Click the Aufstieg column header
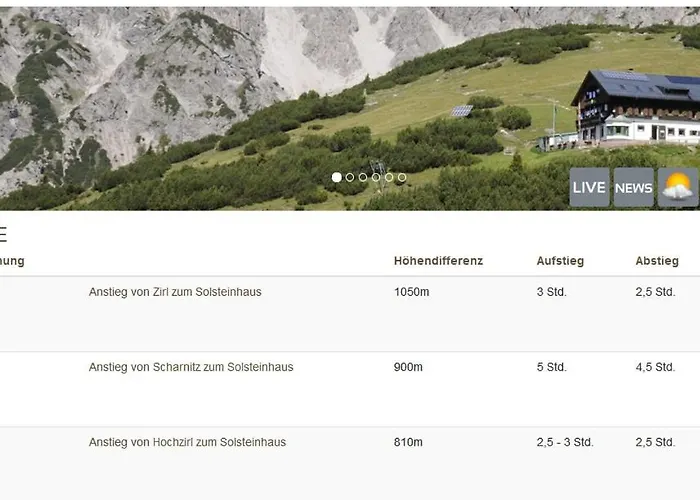This screenshot has width=700, height=500. (x=560, y=261)
